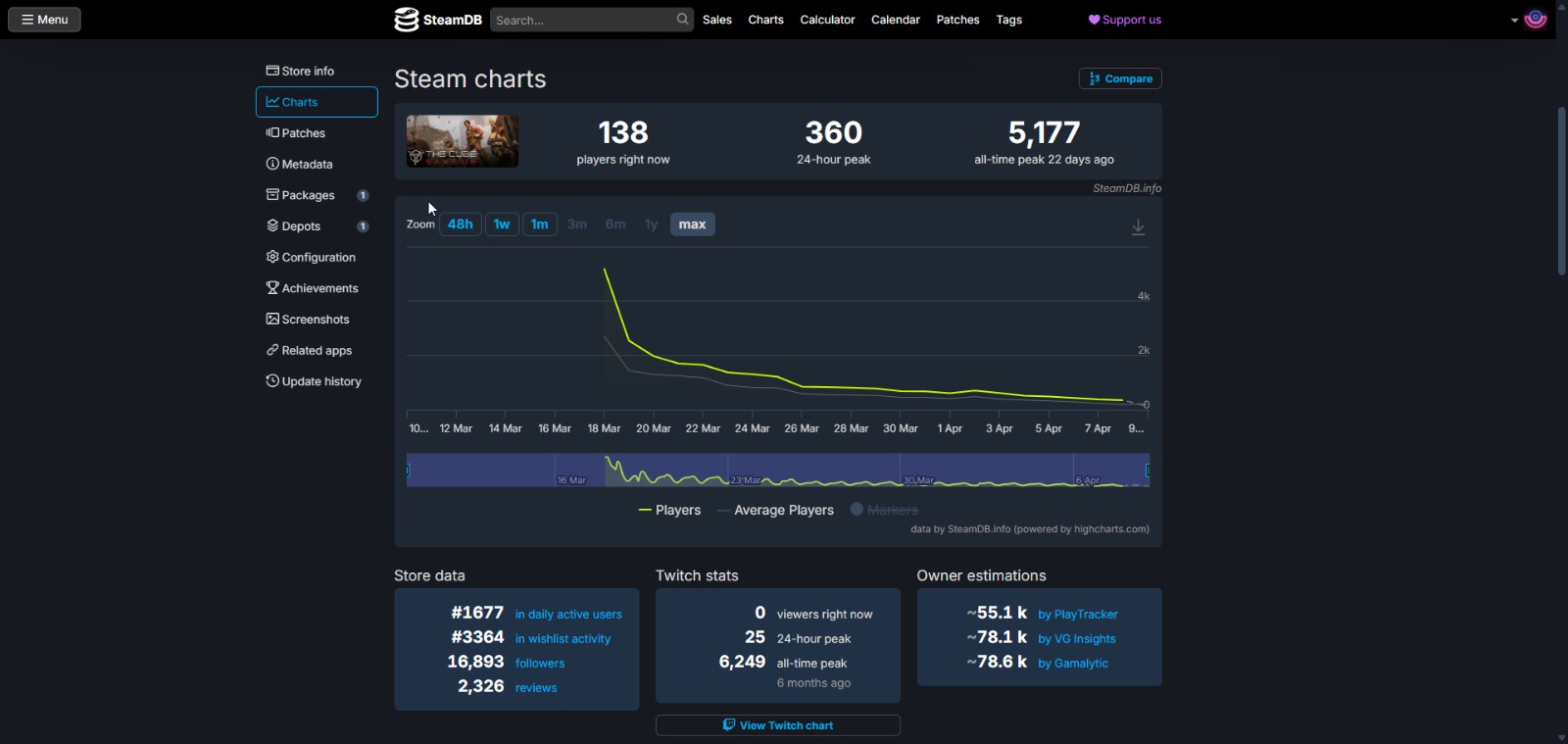Go to the Calculator navbar item
Image resolution: width=1568 pixels, height=744 pixels.
point(827,20)
